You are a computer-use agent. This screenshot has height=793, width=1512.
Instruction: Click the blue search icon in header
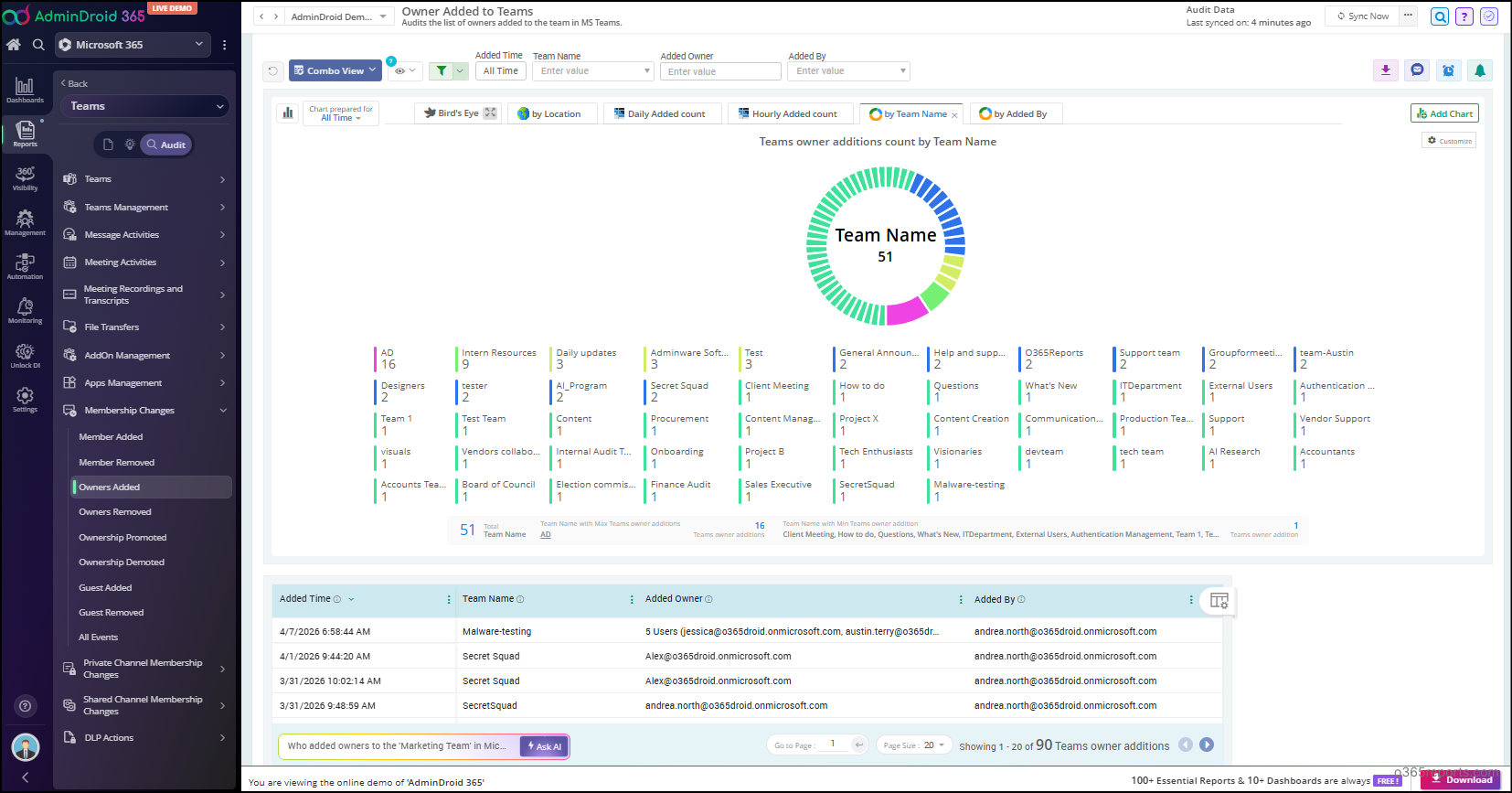tap(1440, 16)
